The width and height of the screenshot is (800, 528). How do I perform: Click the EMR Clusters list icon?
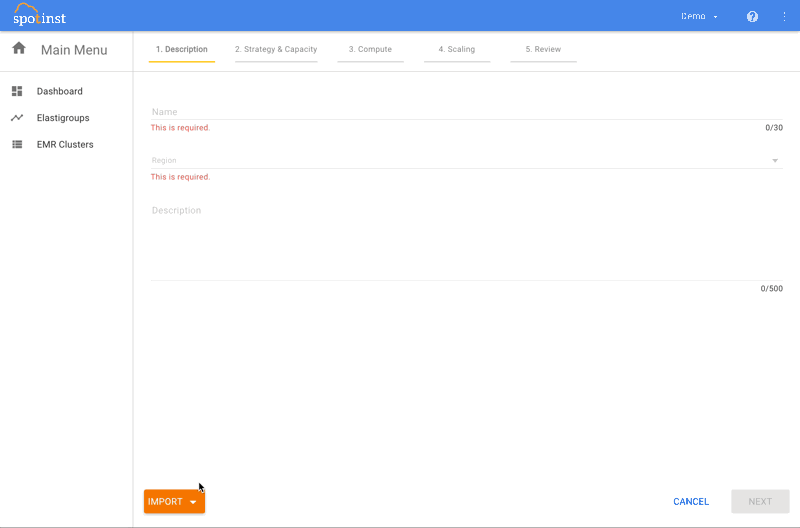[x=17, y=144]
